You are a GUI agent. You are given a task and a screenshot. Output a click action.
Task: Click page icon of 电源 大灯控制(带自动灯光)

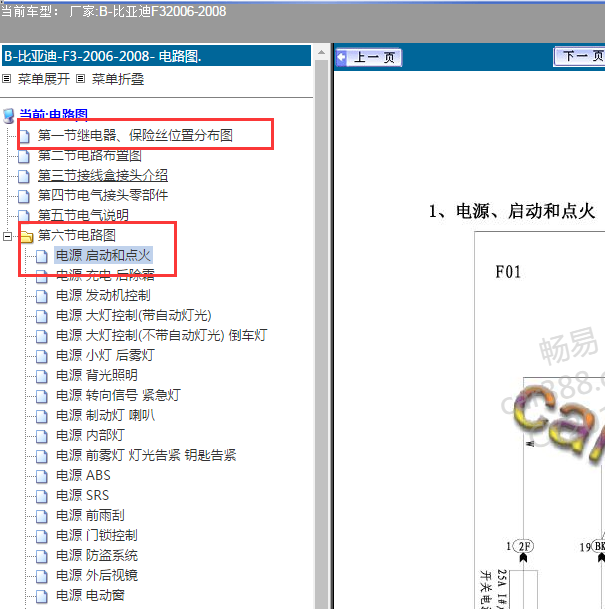point(42,317)
